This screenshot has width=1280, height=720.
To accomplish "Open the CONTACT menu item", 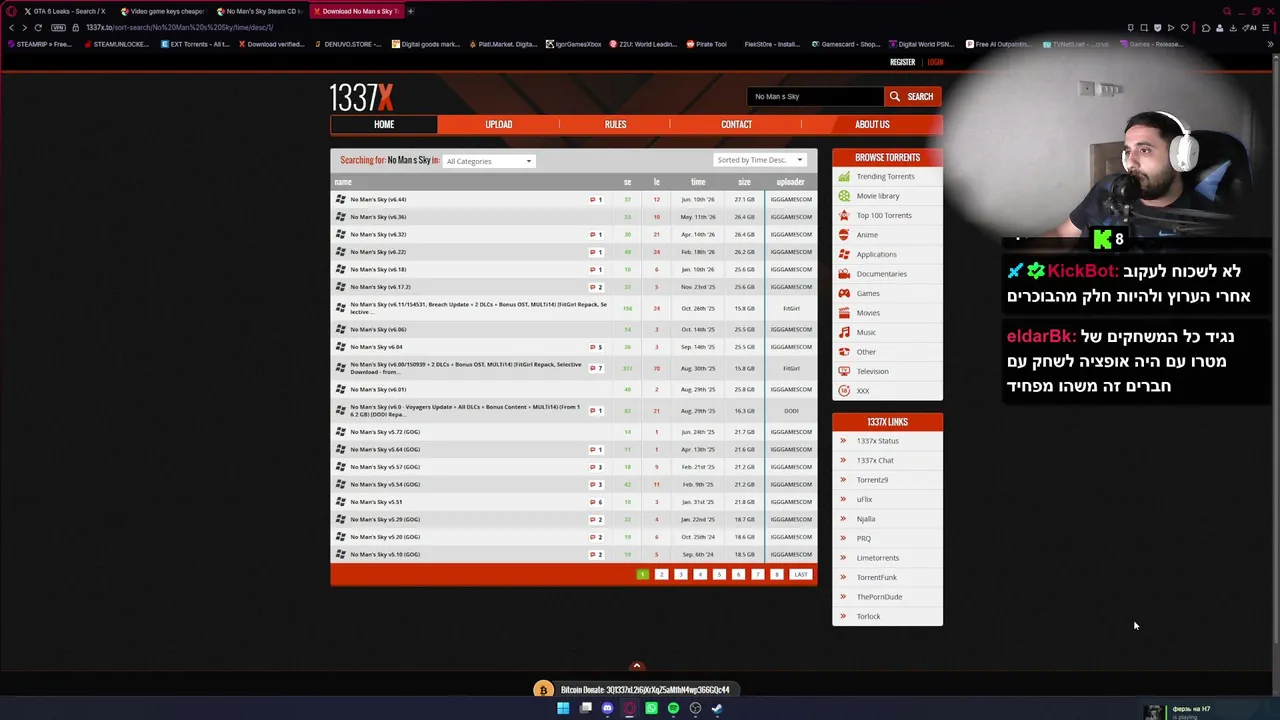I will point(736,124).
